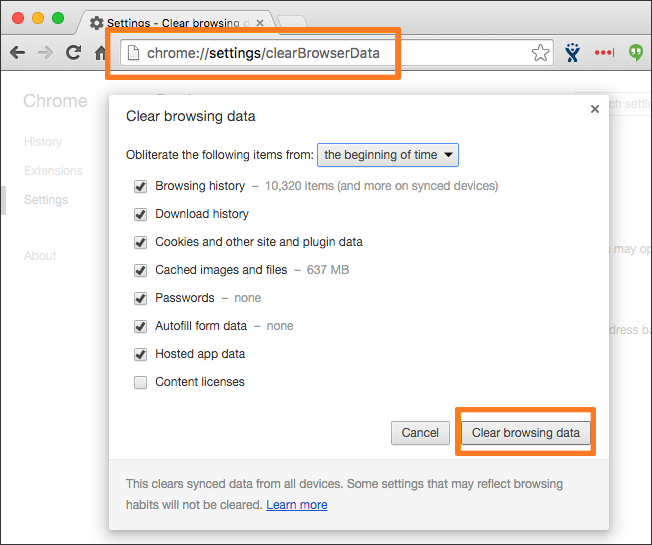Click the '637 MB' cache size text
This screenshot has width=652, height=545.
(x=328, y=270)
